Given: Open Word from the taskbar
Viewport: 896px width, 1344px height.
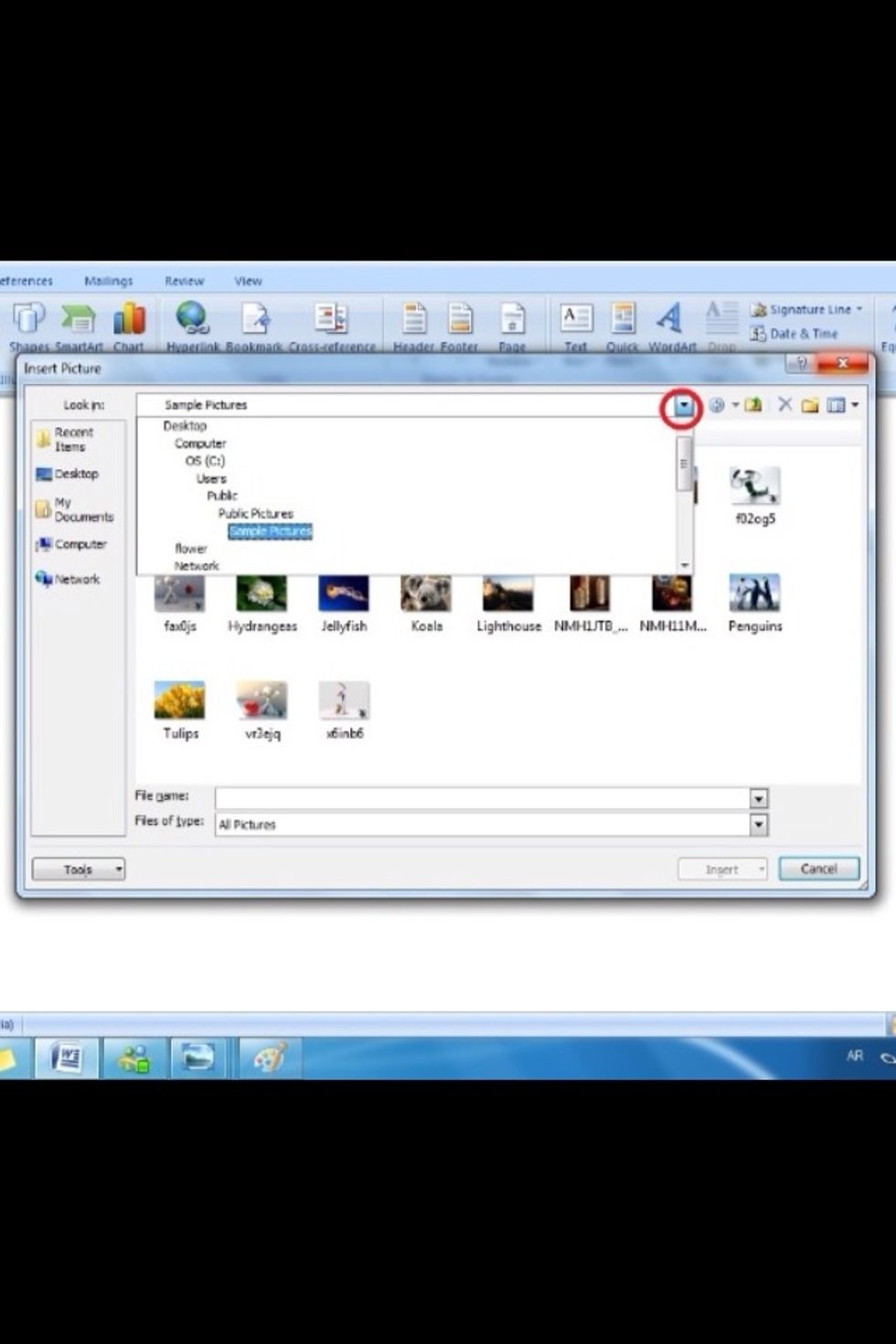Looking at the screenshot, I should click(67, 1058).
